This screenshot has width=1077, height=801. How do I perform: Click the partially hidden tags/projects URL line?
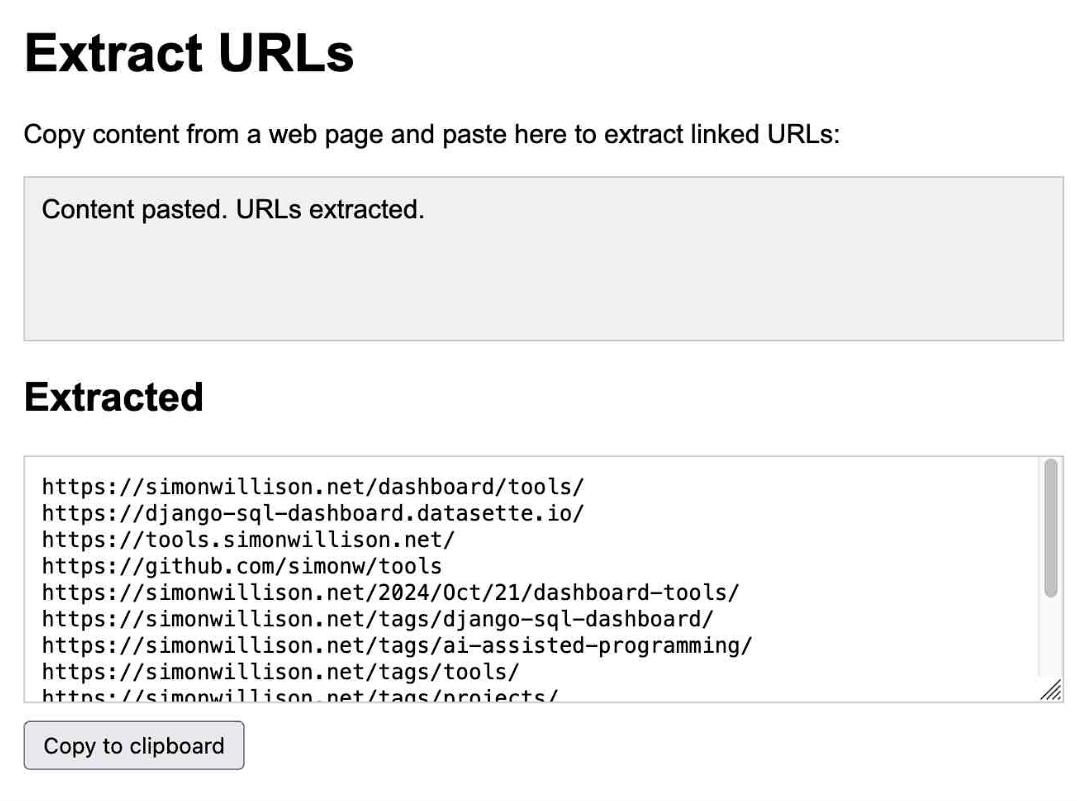(300, 696)
